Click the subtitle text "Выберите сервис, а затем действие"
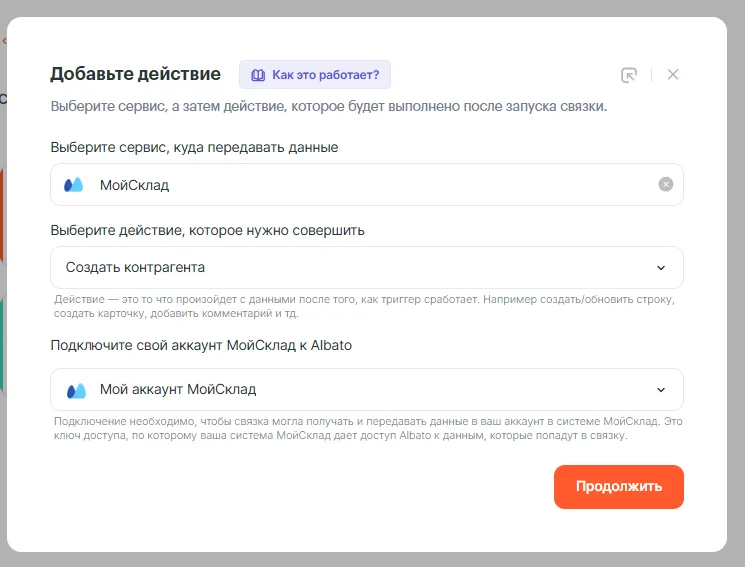 tap(328, 106)
